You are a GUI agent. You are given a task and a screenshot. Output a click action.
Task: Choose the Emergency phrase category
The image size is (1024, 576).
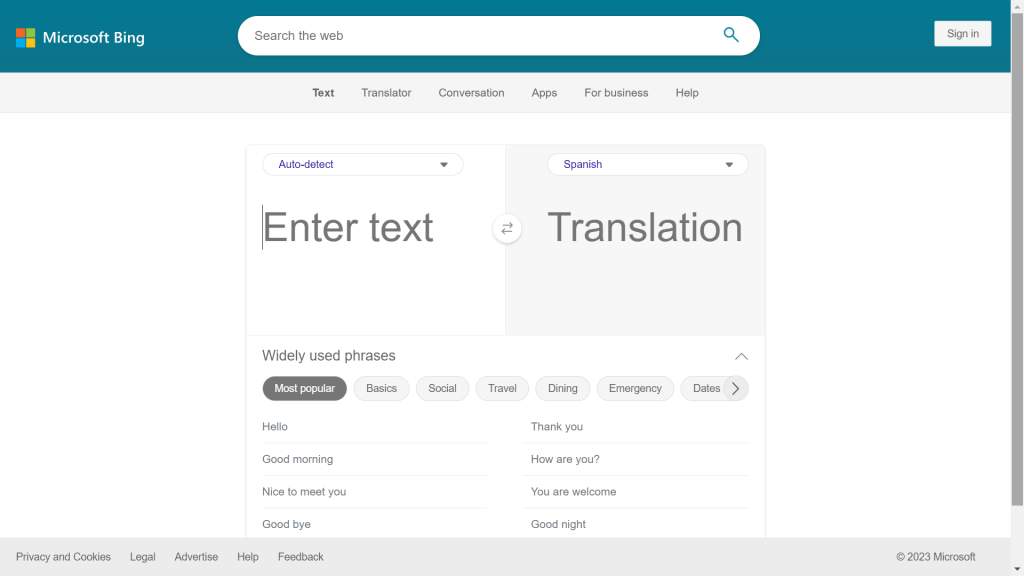point(635,389)
